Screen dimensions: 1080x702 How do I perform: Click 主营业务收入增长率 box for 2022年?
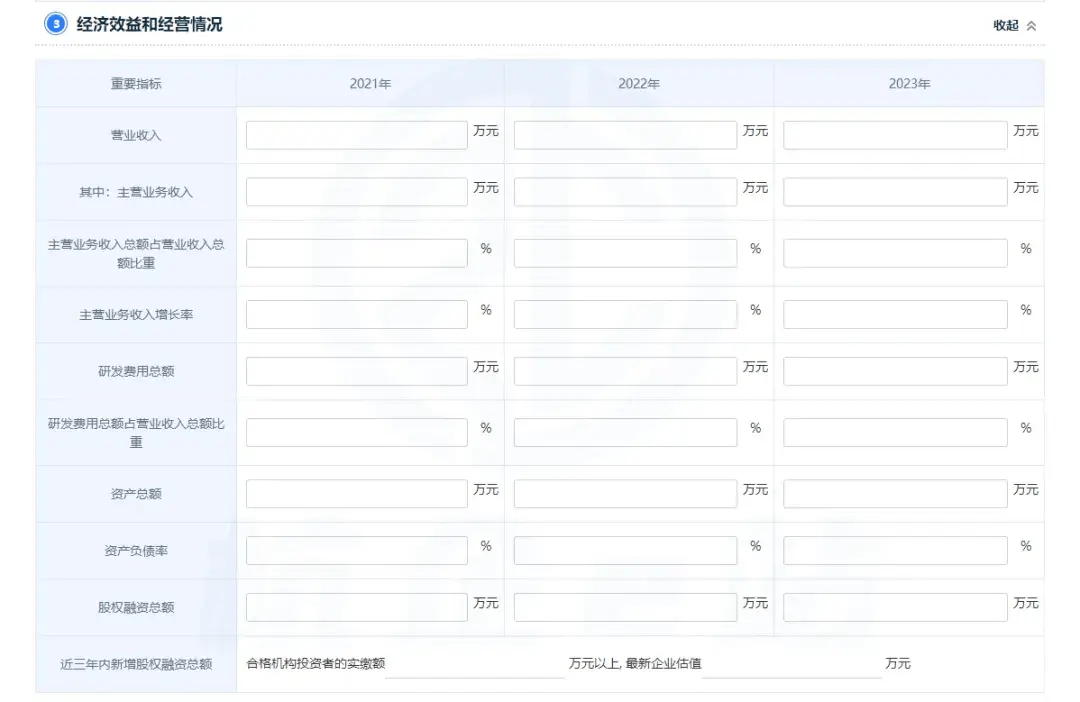pos(625,314)
